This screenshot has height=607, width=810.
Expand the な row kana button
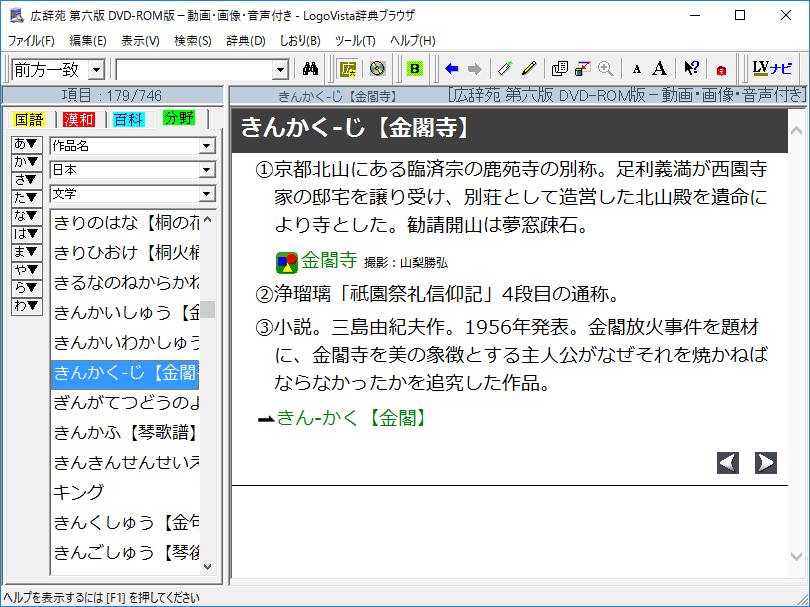point(27,216)
